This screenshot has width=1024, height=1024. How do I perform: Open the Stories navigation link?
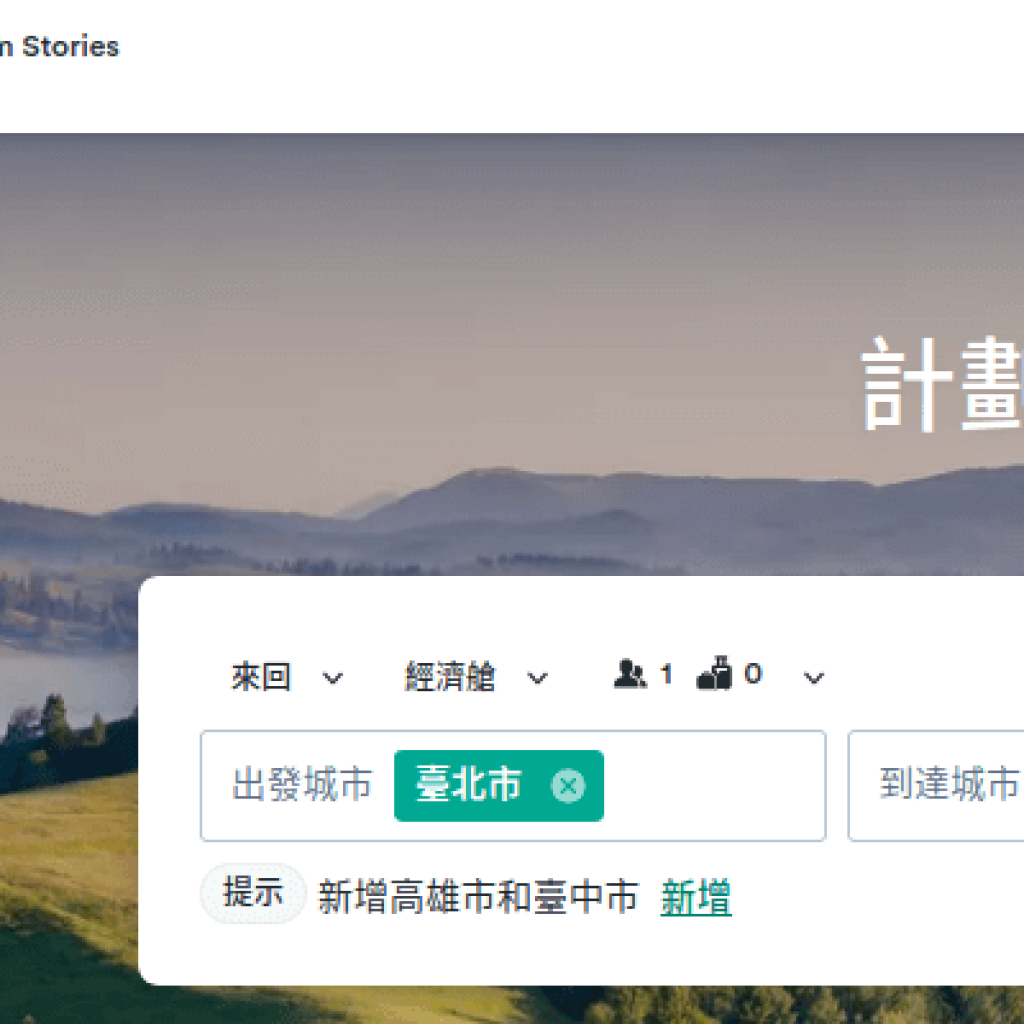pos(71,47)
